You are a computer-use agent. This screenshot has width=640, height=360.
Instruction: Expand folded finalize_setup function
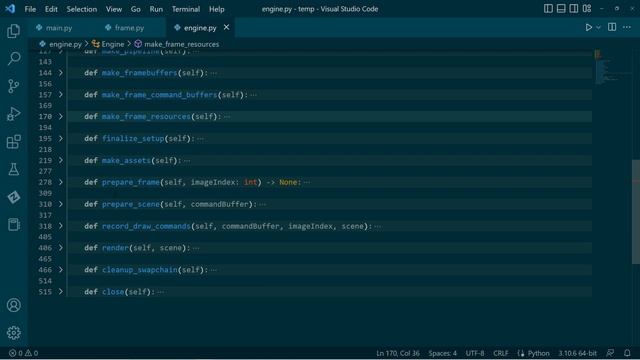click(61, 138)
